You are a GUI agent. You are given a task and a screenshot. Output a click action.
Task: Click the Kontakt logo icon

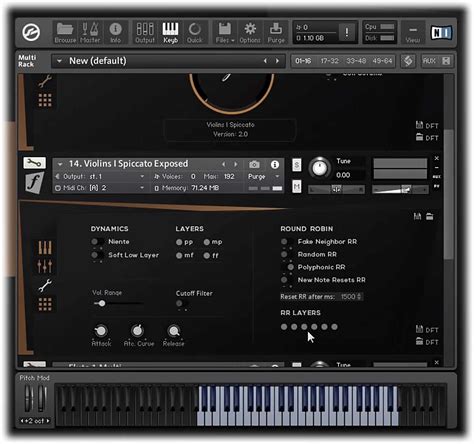point(31,32)
